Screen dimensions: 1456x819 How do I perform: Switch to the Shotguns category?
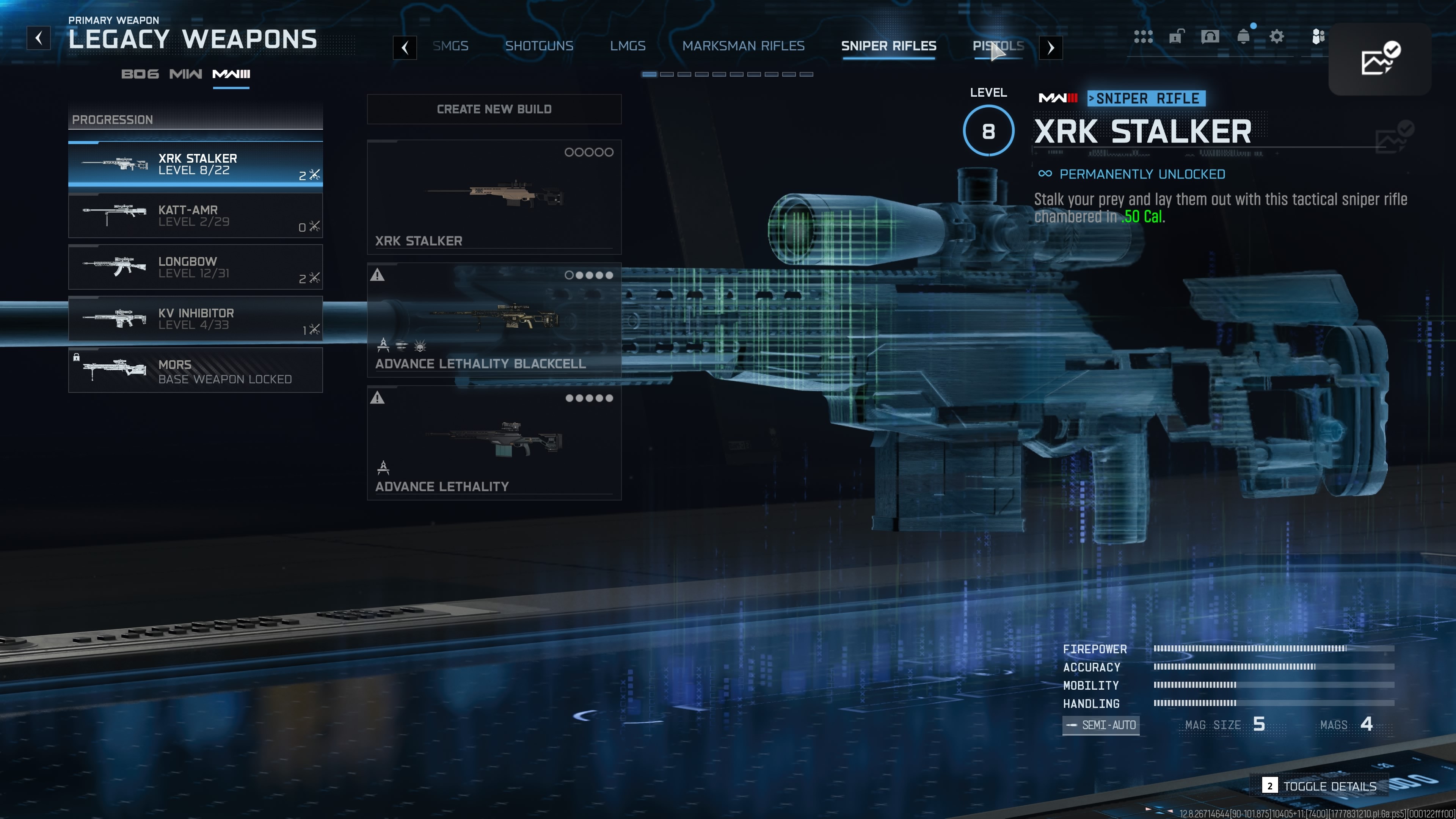539,46
